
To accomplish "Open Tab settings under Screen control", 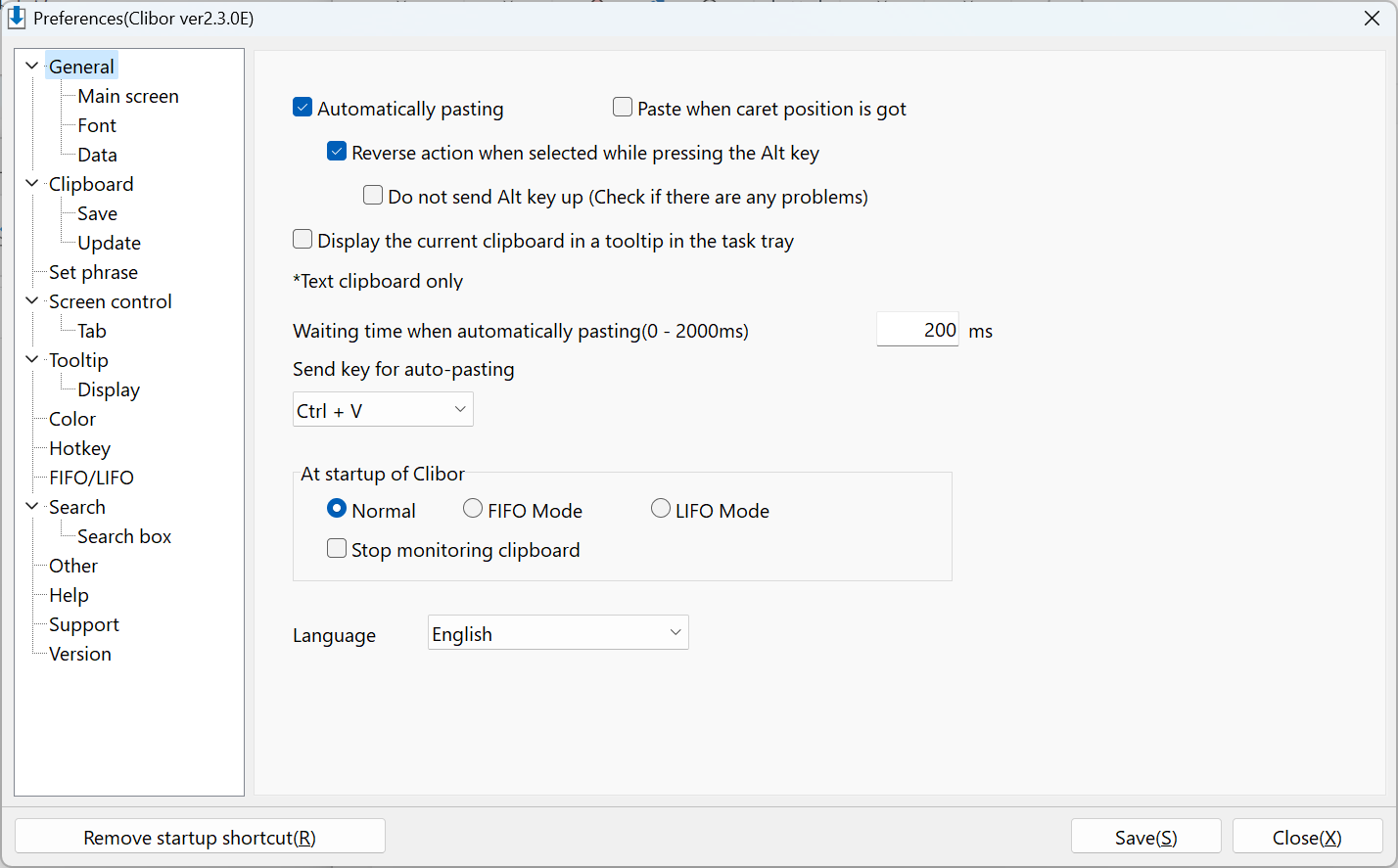I will coord(92,331).
